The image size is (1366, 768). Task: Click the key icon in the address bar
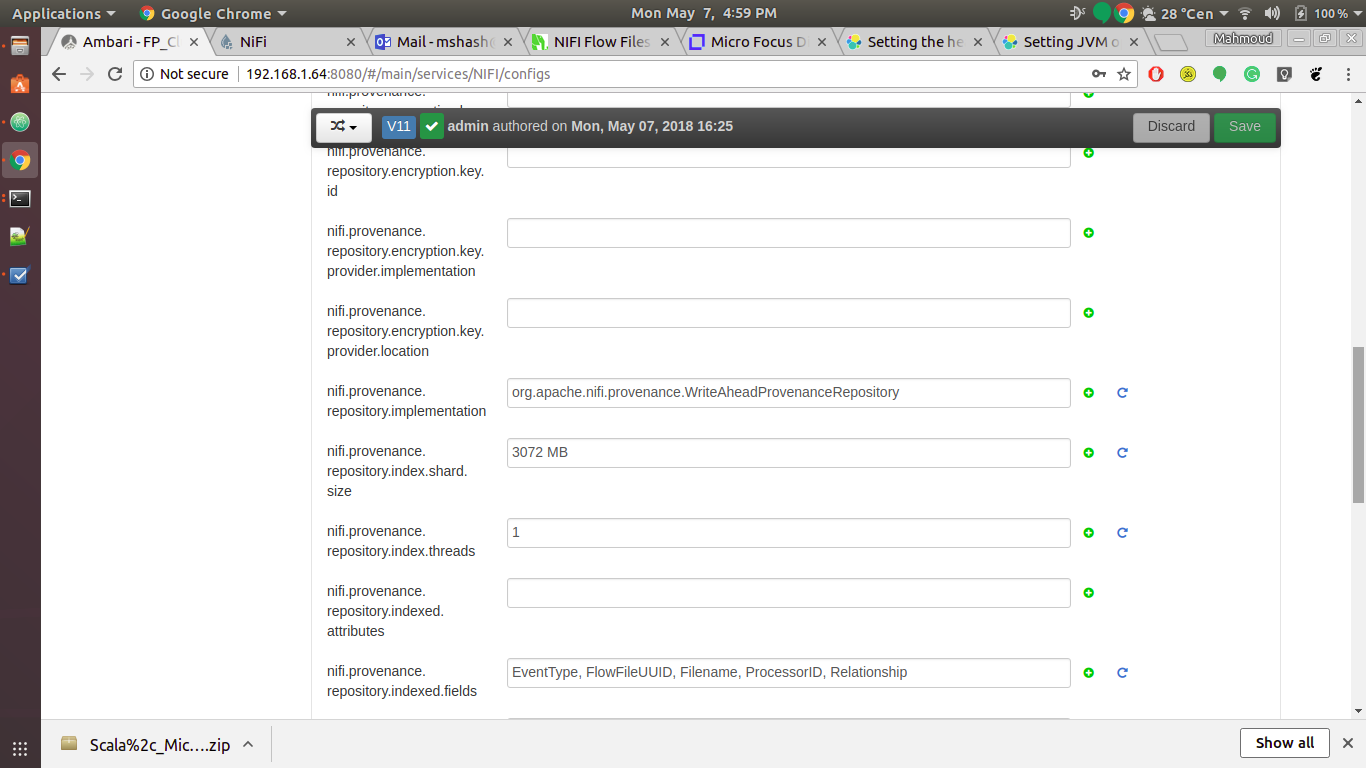click(1101, 74)
